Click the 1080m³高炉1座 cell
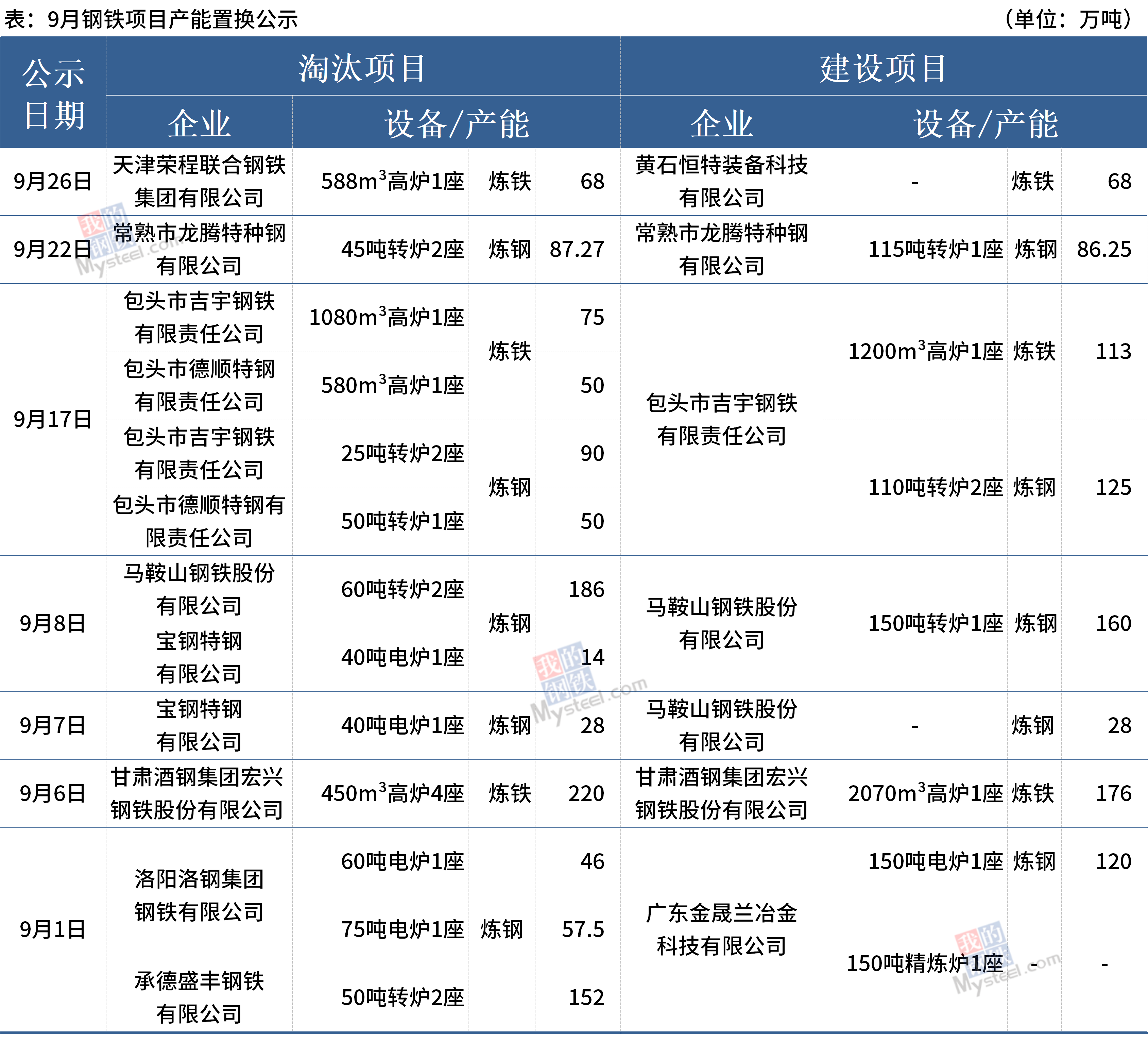The image size is (1148, 1043). pyautogui.click(x=386, y=317)
